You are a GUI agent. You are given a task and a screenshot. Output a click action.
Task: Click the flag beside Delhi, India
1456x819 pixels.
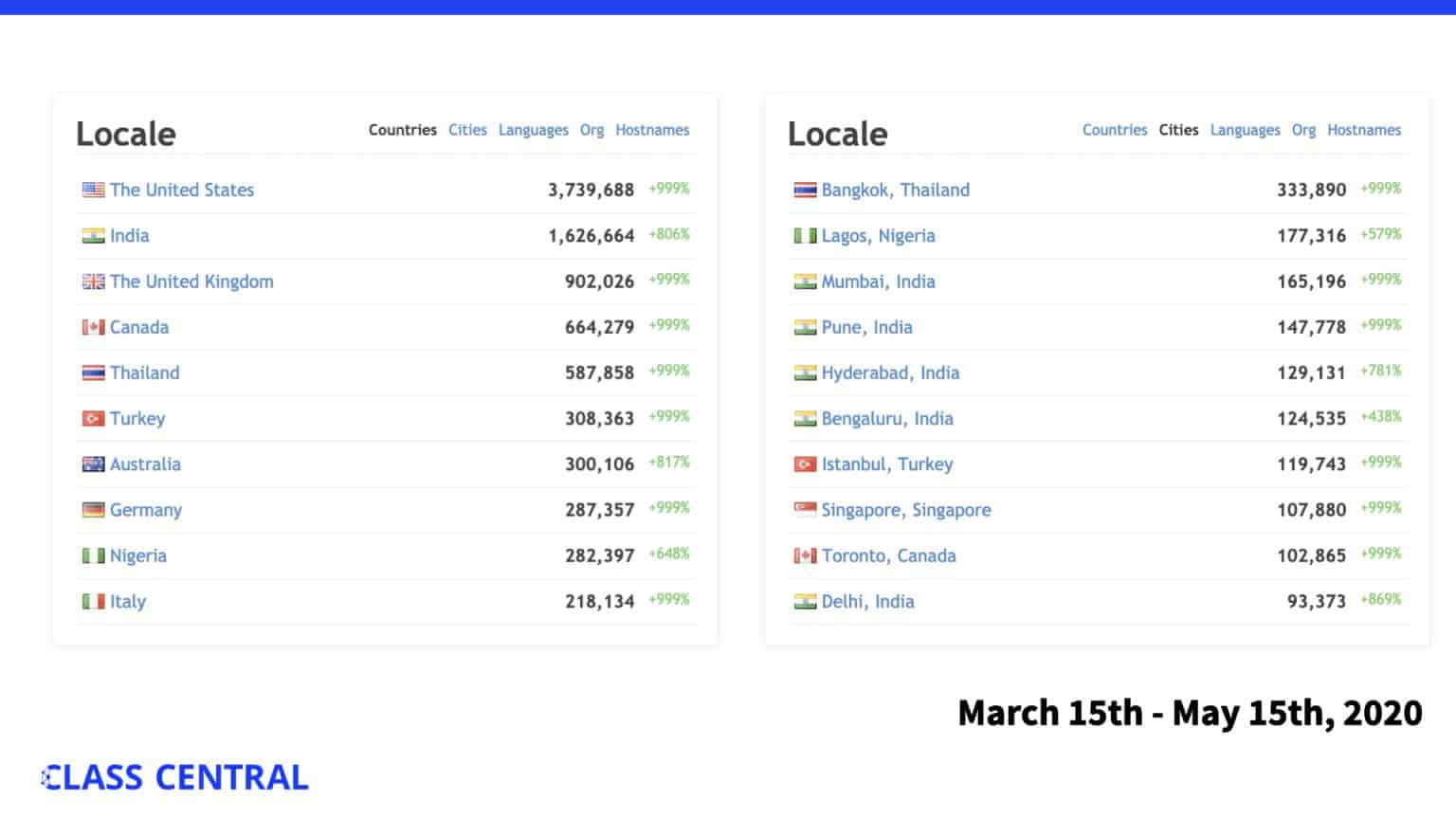(x=805, y=601)
